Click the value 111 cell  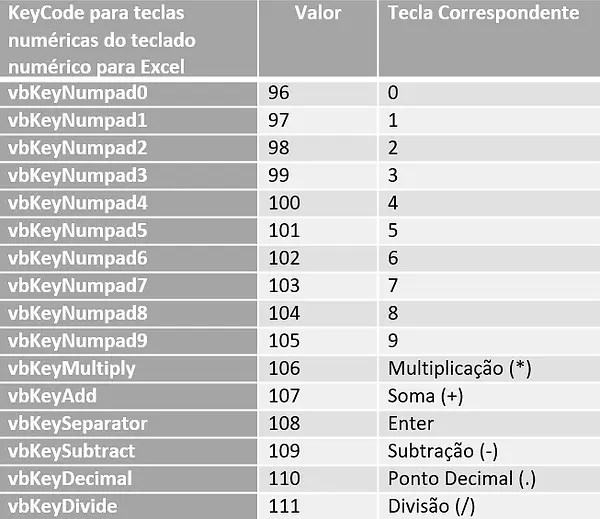283,506
